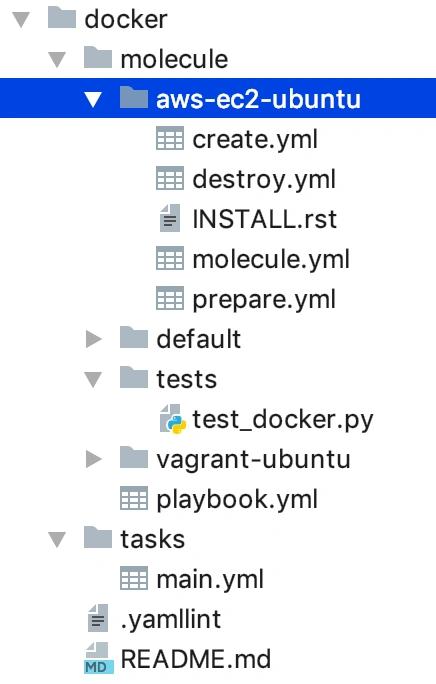Viewport: 436px width, 684px height.
Task: Collapse the tasks folder arrow
Action: pyautogui.click(x=57, y=539)
